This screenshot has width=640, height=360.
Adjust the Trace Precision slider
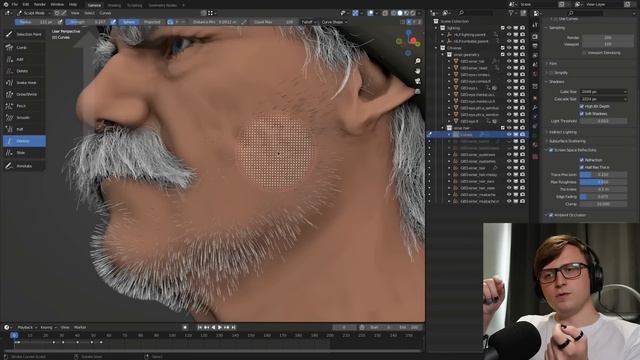point(603,175)
